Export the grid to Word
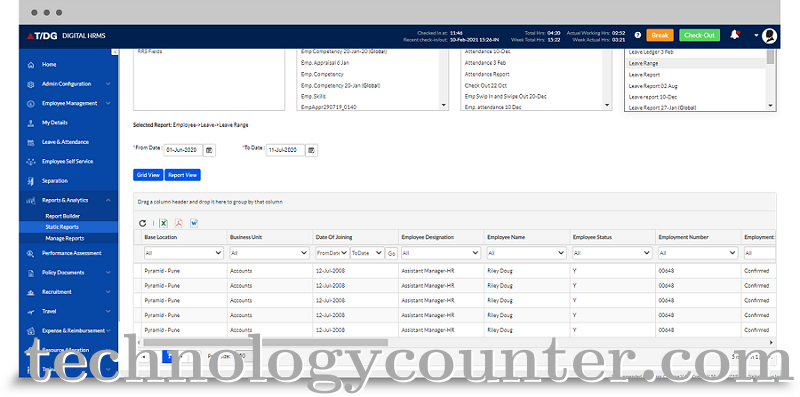The width and height of the screenshot is (800, 397). (x=194, y=223)
